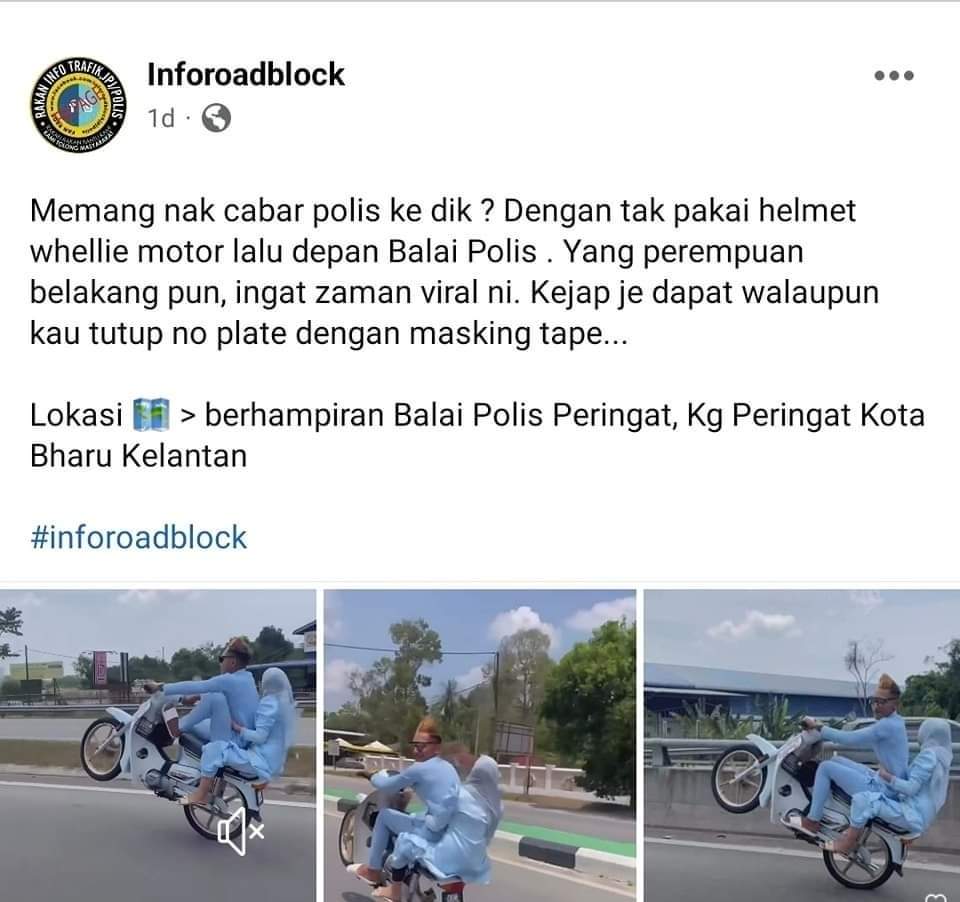Select the caption line starting Memang nak cabar
The image size is (960, 902).
tap(443, 211)
